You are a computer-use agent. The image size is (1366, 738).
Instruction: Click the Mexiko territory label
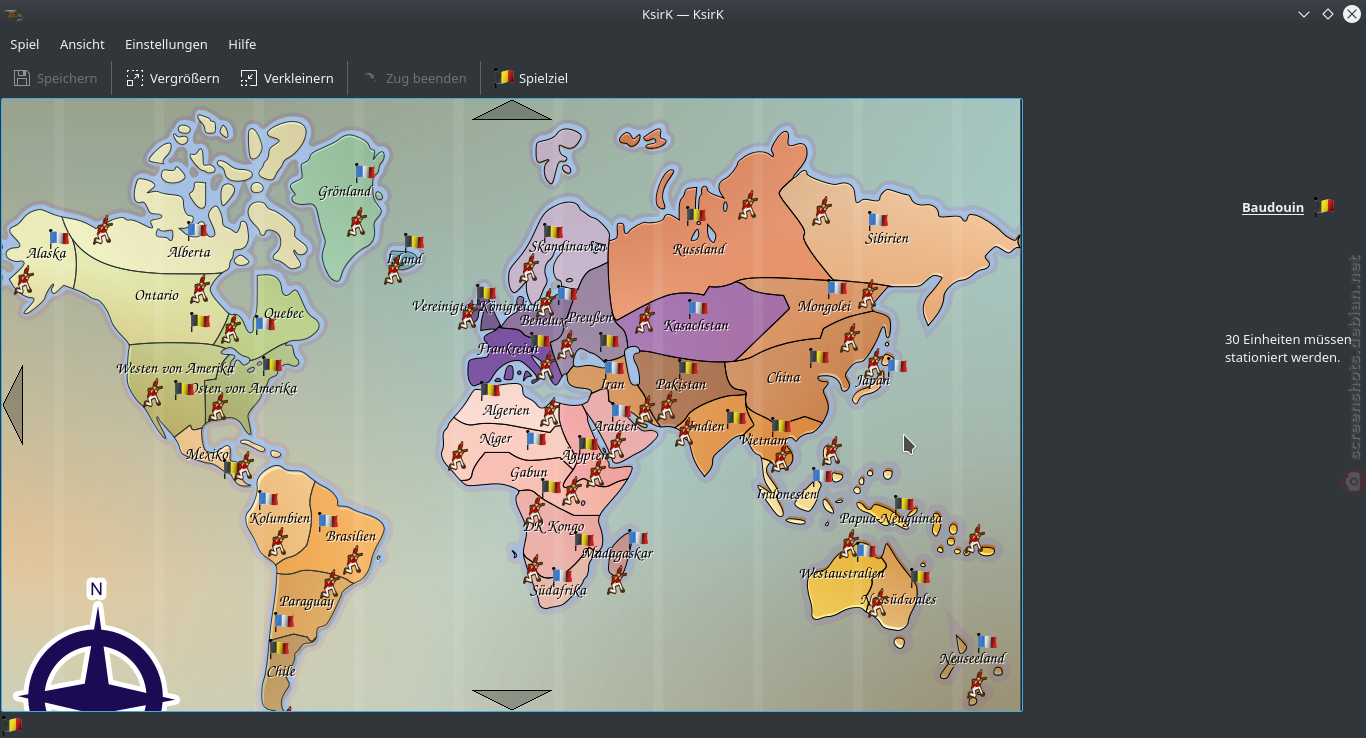point(207,454)
